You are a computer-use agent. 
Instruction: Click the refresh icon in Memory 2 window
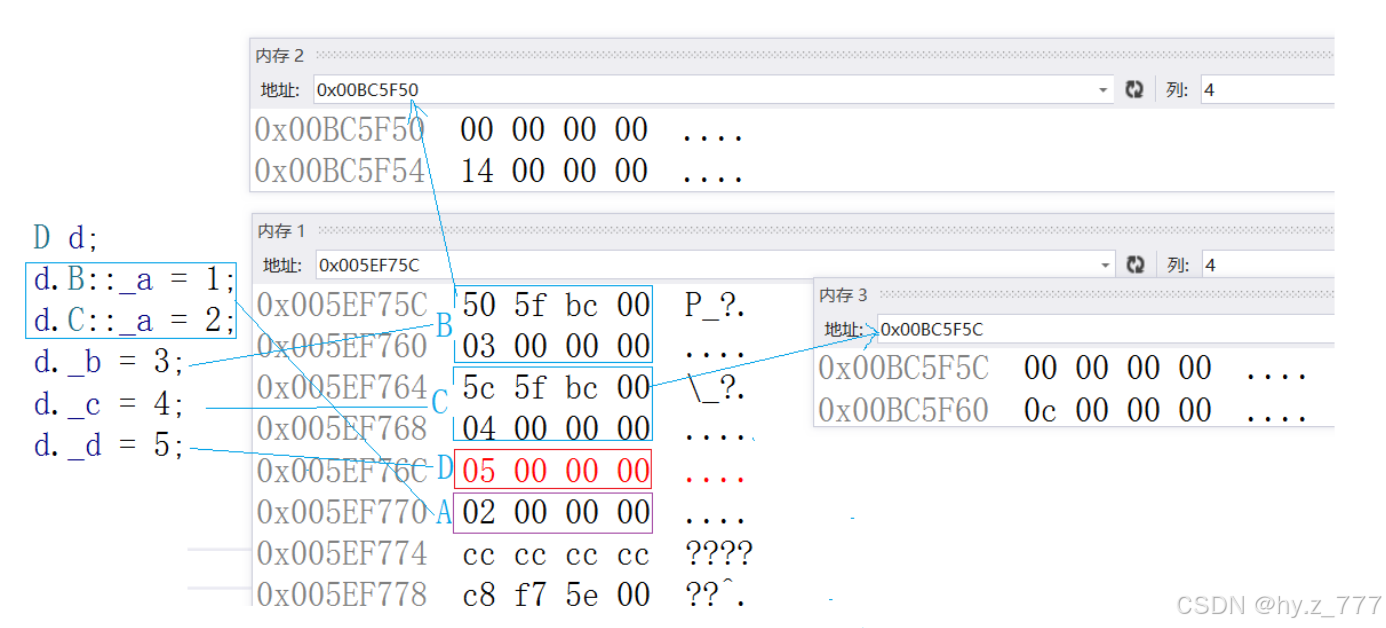(1134, 90)
